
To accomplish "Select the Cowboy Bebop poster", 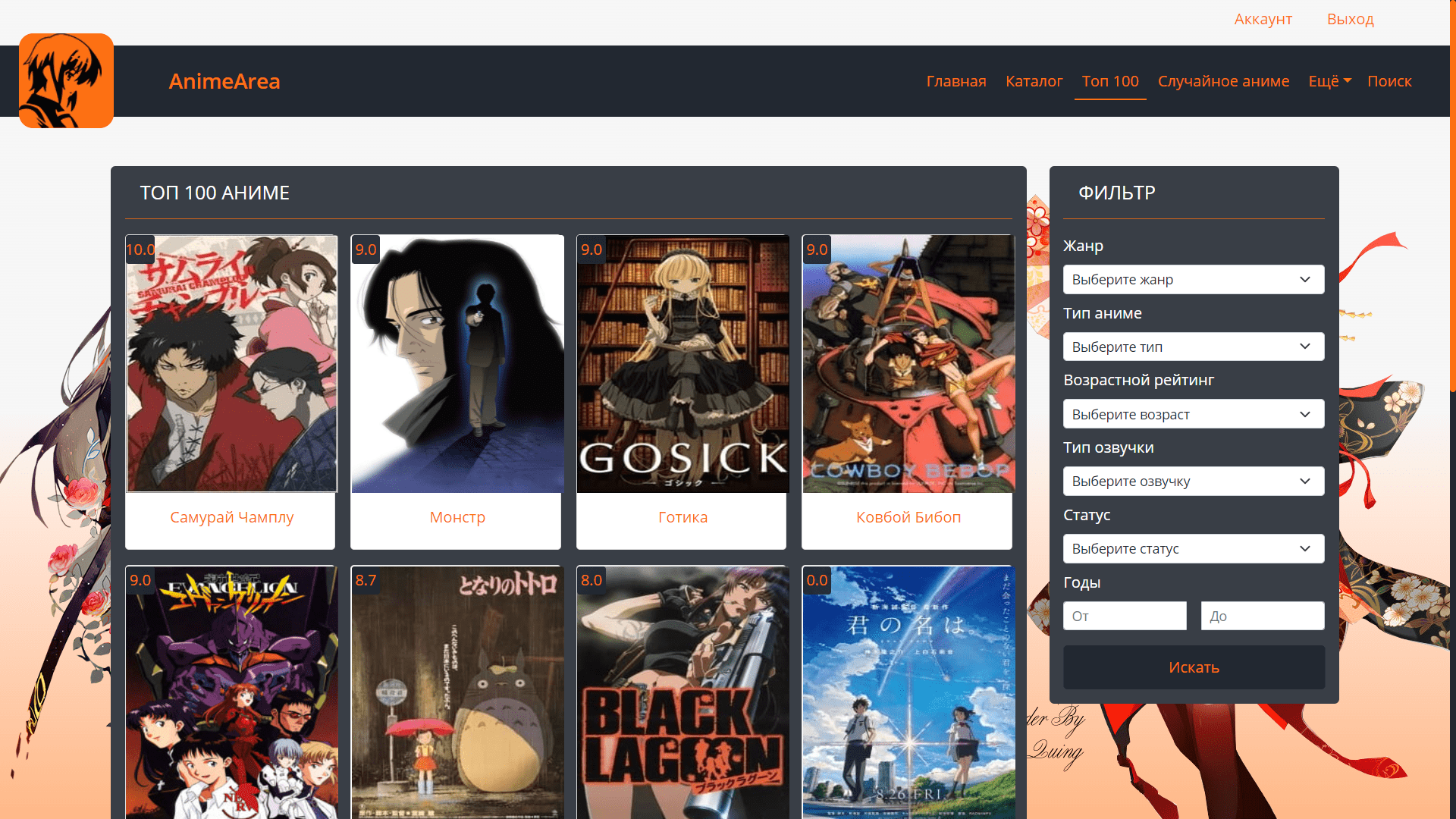I will coord(908,364).
